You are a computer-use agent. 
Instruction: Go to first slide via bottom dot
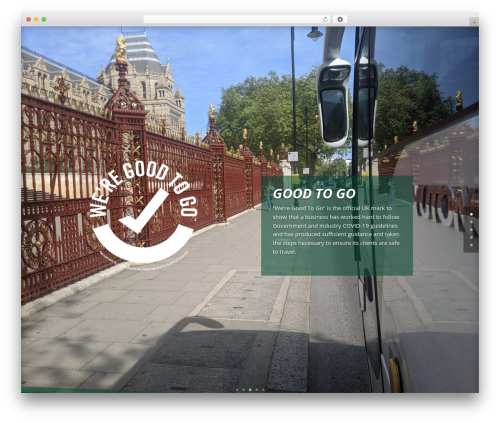point(237,390)
